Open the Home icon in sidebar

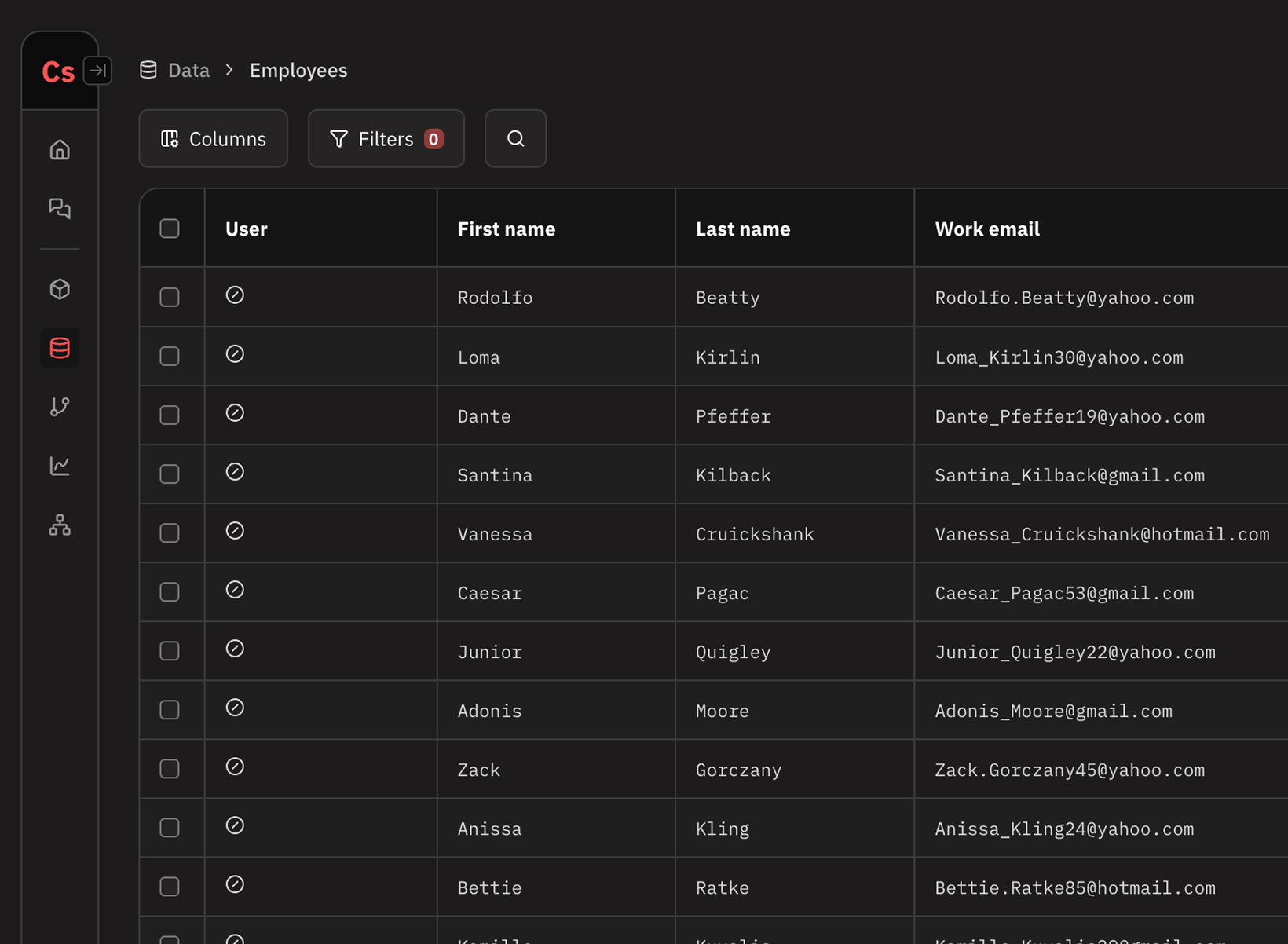[x=60, y=149]
